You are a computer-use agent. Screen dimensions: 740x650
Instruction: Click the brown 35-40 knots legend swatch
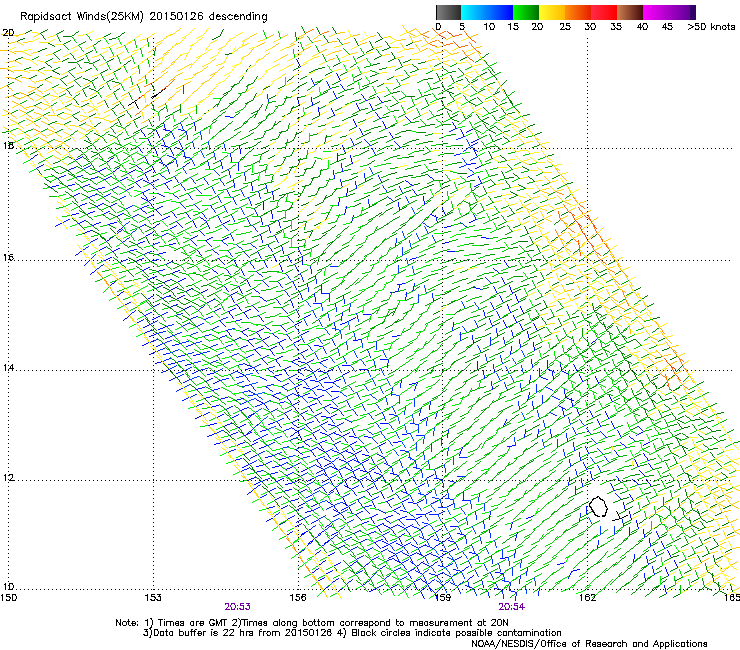(630, 12)
